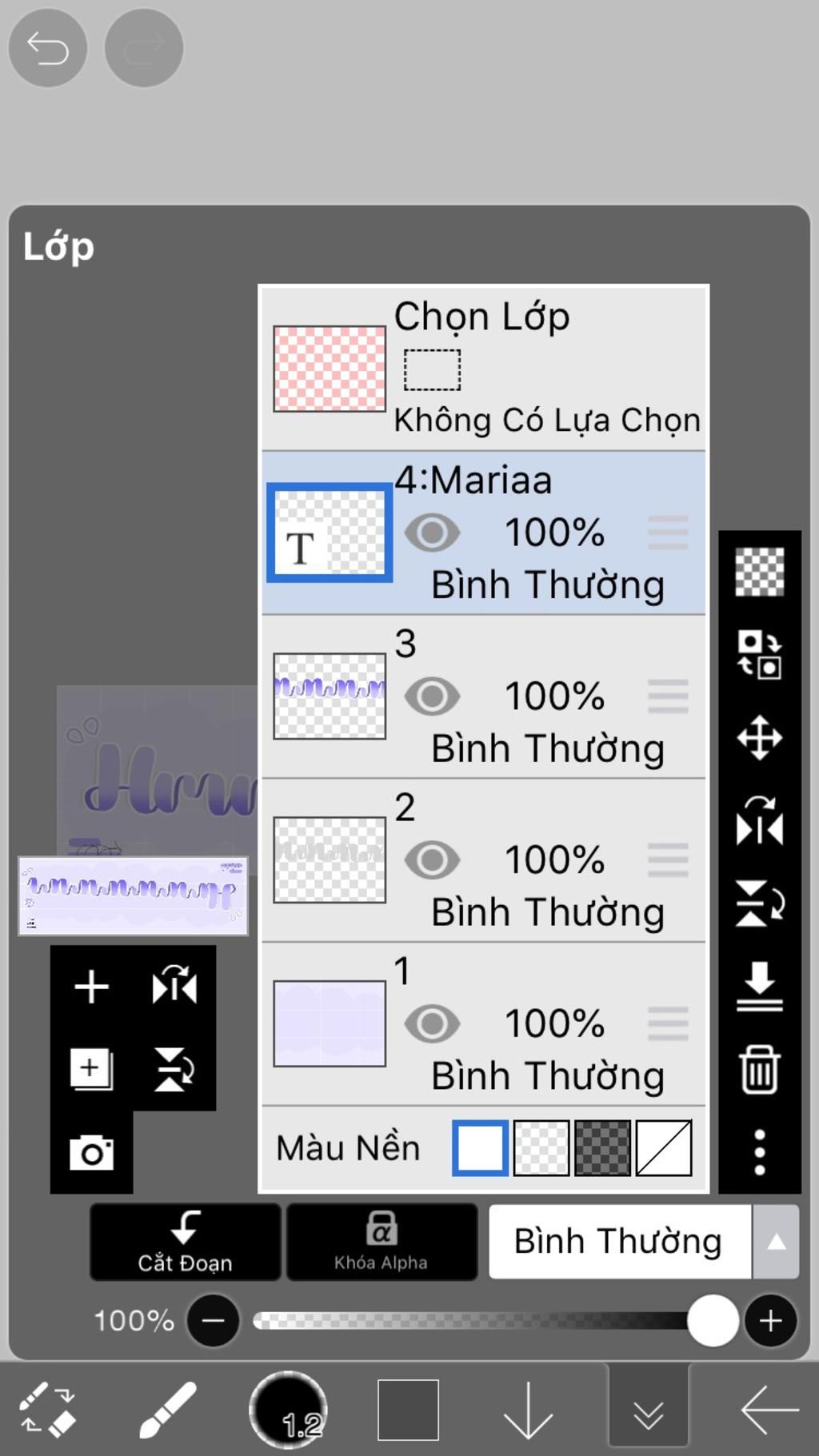Expand the blend mode arrow beside Bình Thường

(x=776, y=1242)
